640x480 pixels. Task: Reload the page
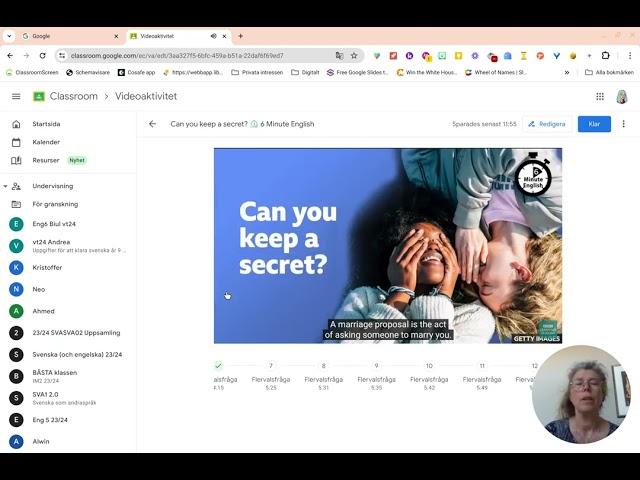42,56
